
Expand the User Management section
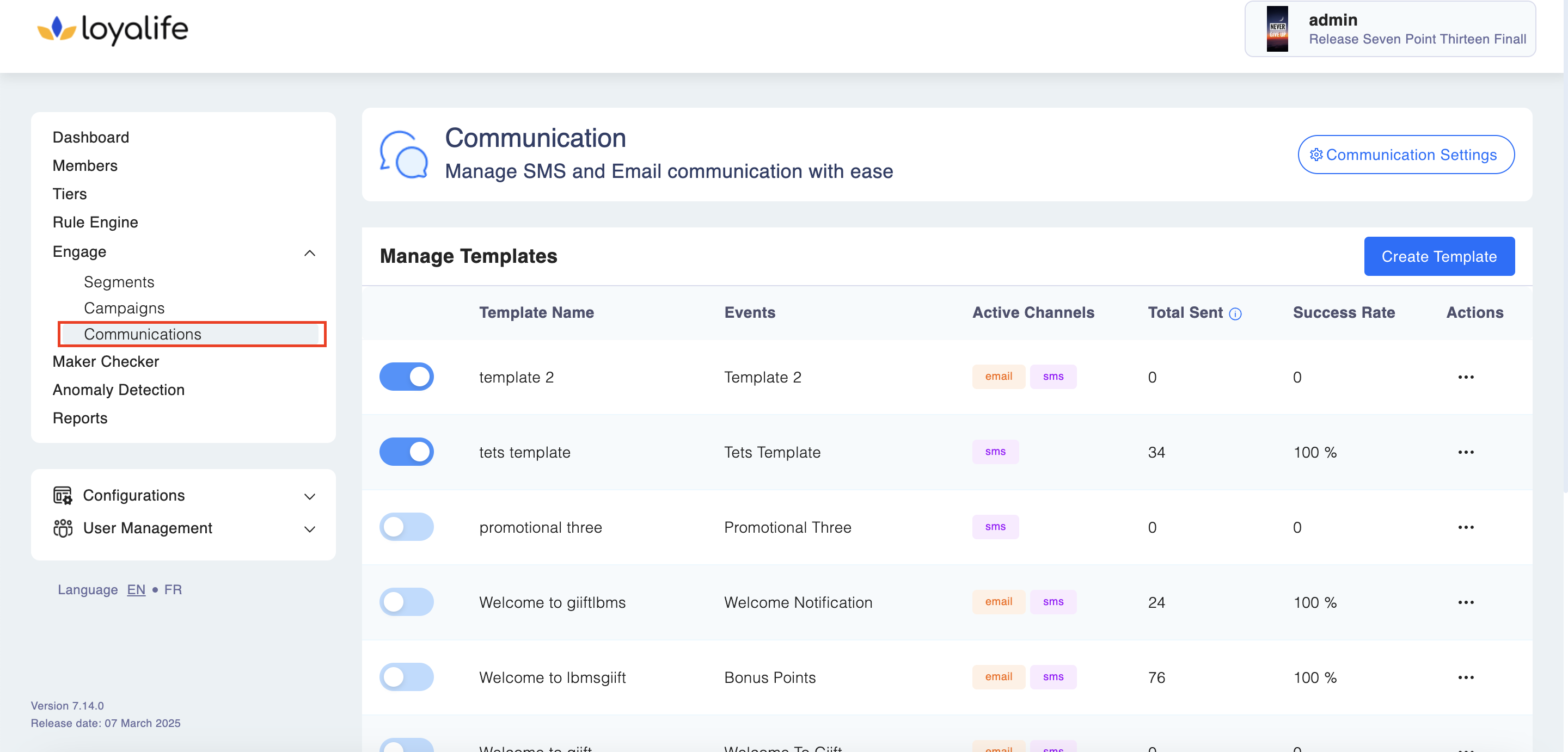coord(309,529)
